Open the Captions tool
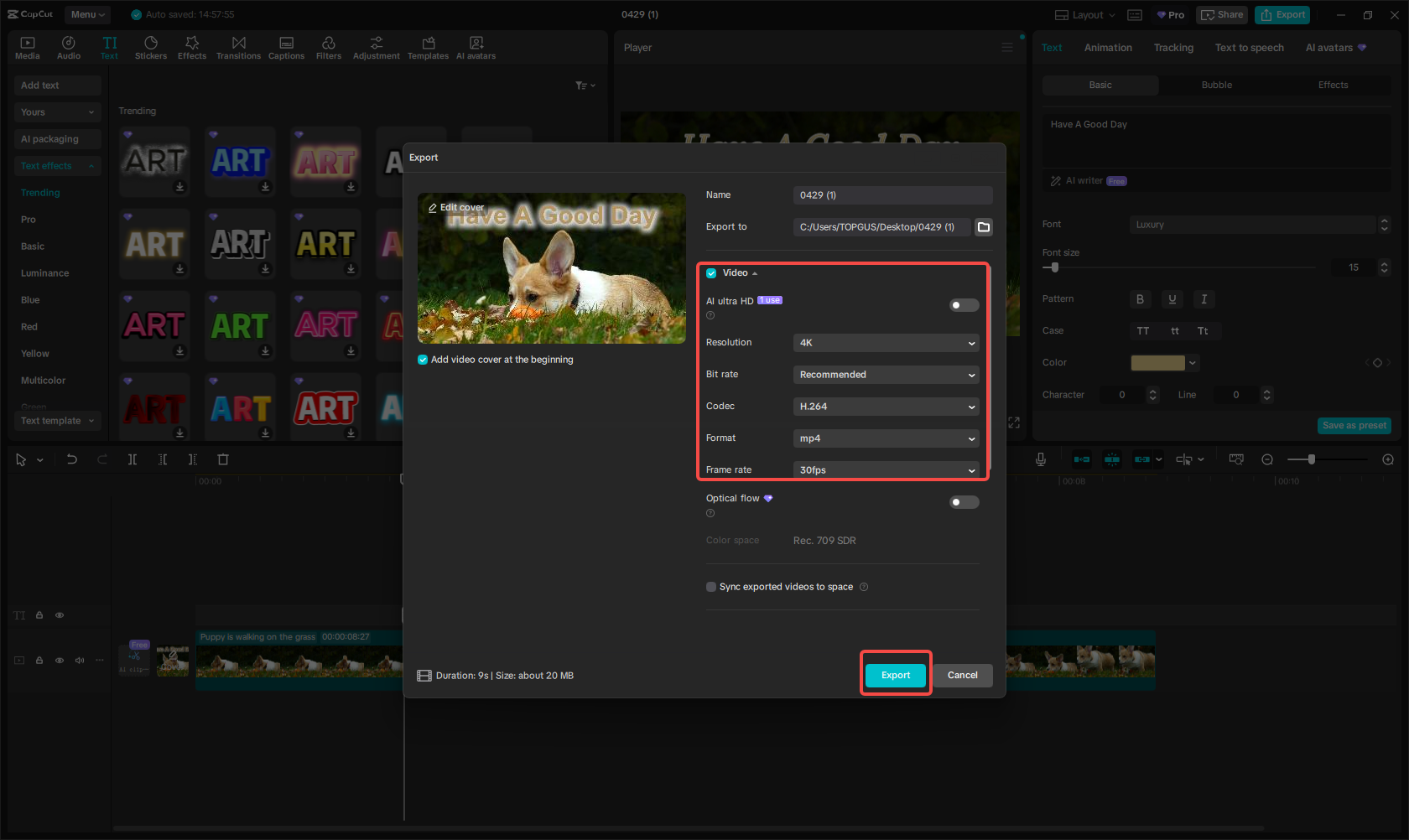Screen dimensions: 1409x840 click(x=286, y=46)
